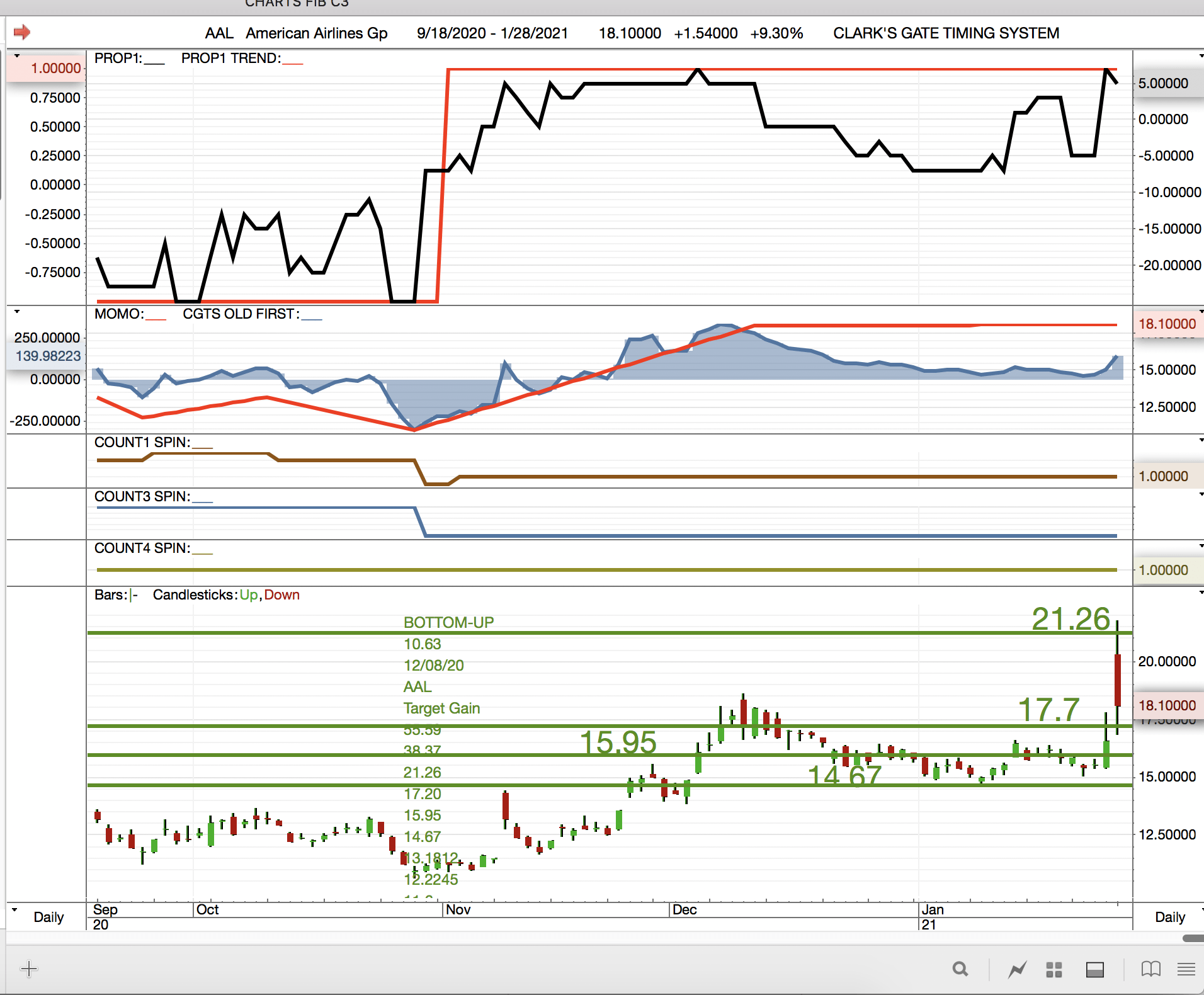Open the magnifier search tool

click(x=960, y=969)
